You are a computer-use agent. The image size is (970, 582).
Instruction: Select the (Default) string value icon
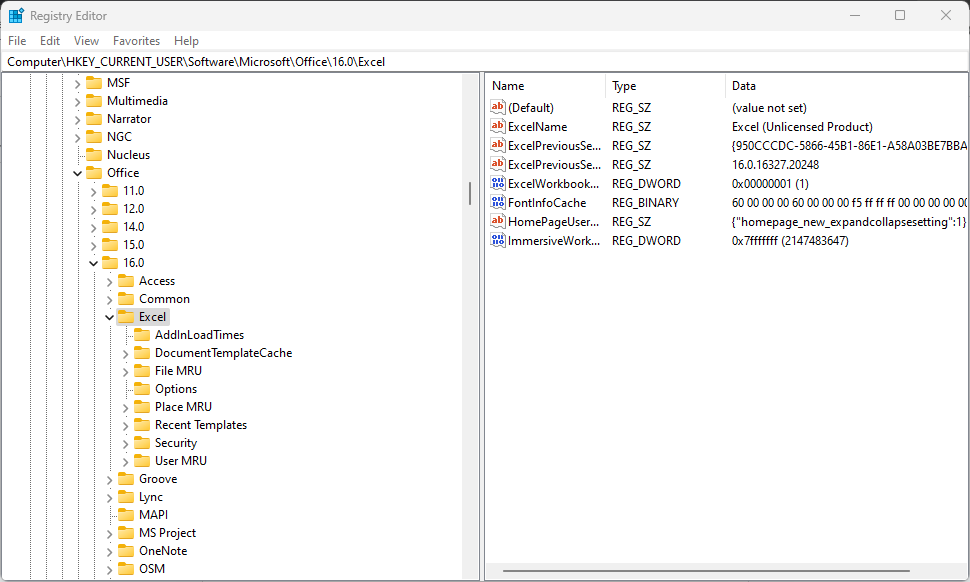[497, 108]
